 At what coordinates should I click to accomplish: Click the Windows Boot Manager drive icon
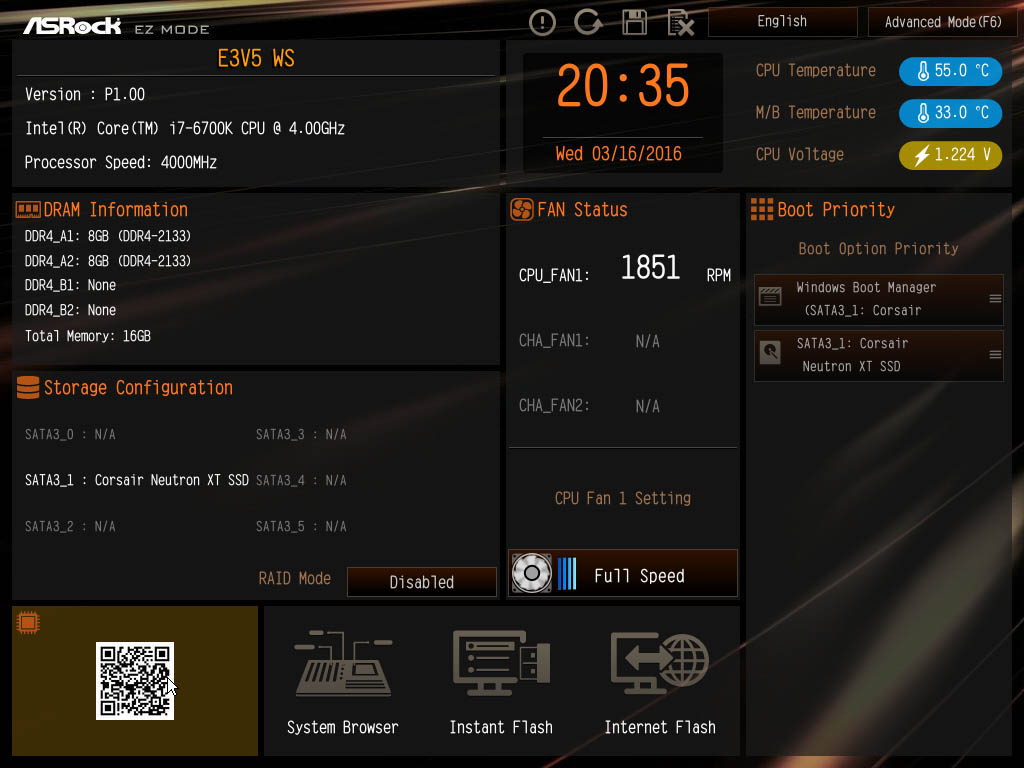tap(770, 296)
